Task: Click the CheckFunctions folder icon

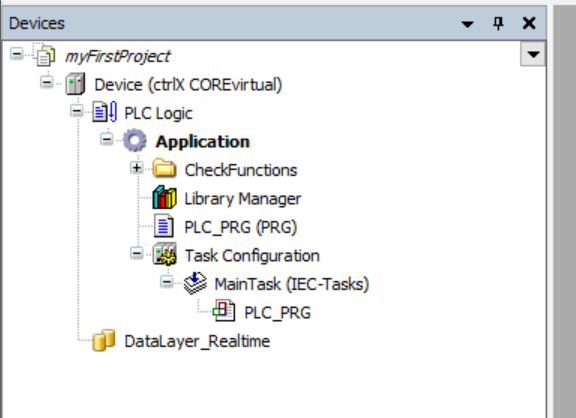Action: (x=164, y=169)
